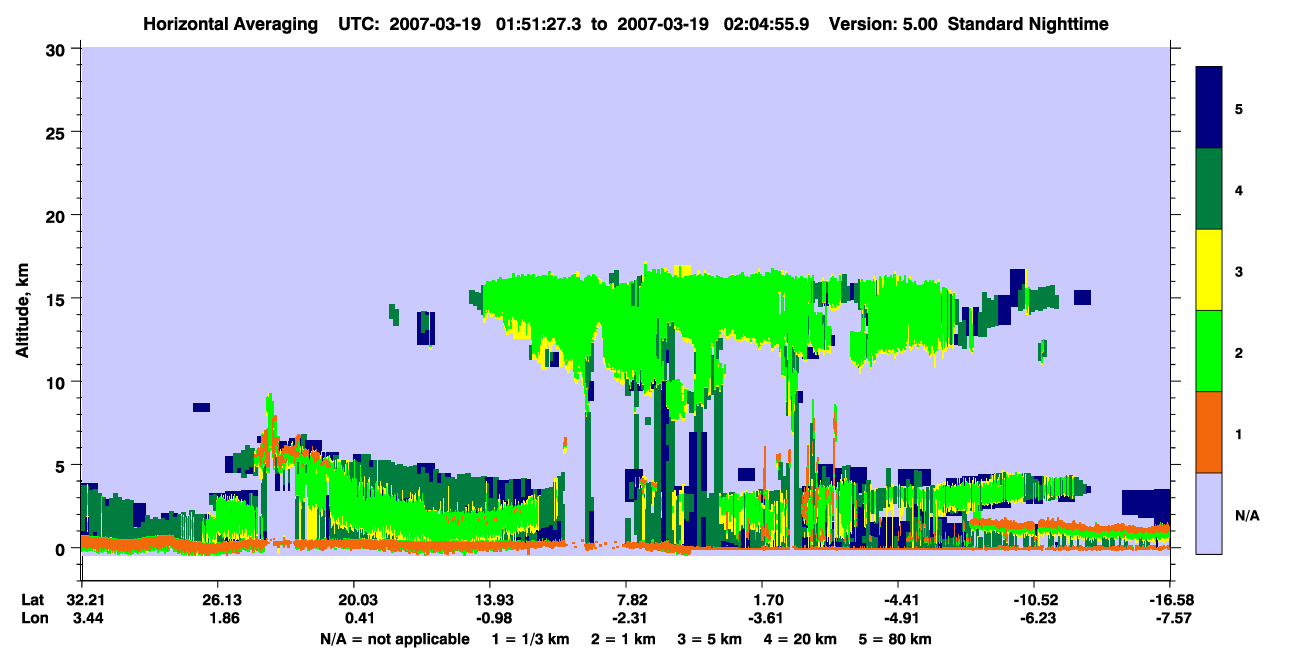Click the 'Altitude, km' axis label
The height and width of the screenshot is (667, 1300).
point(22,310)
